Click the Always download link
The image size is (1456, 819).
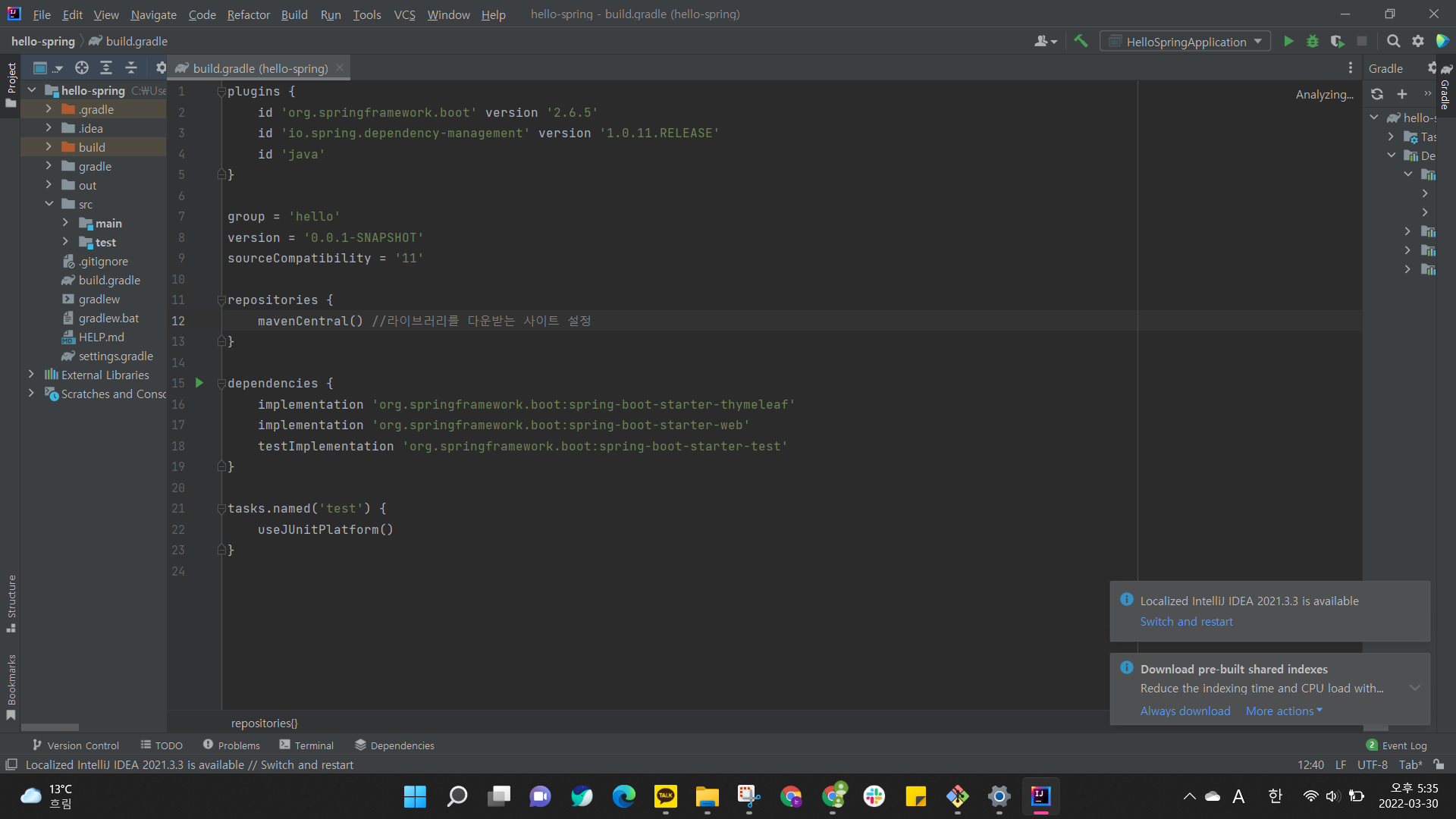click(1185, 711)
